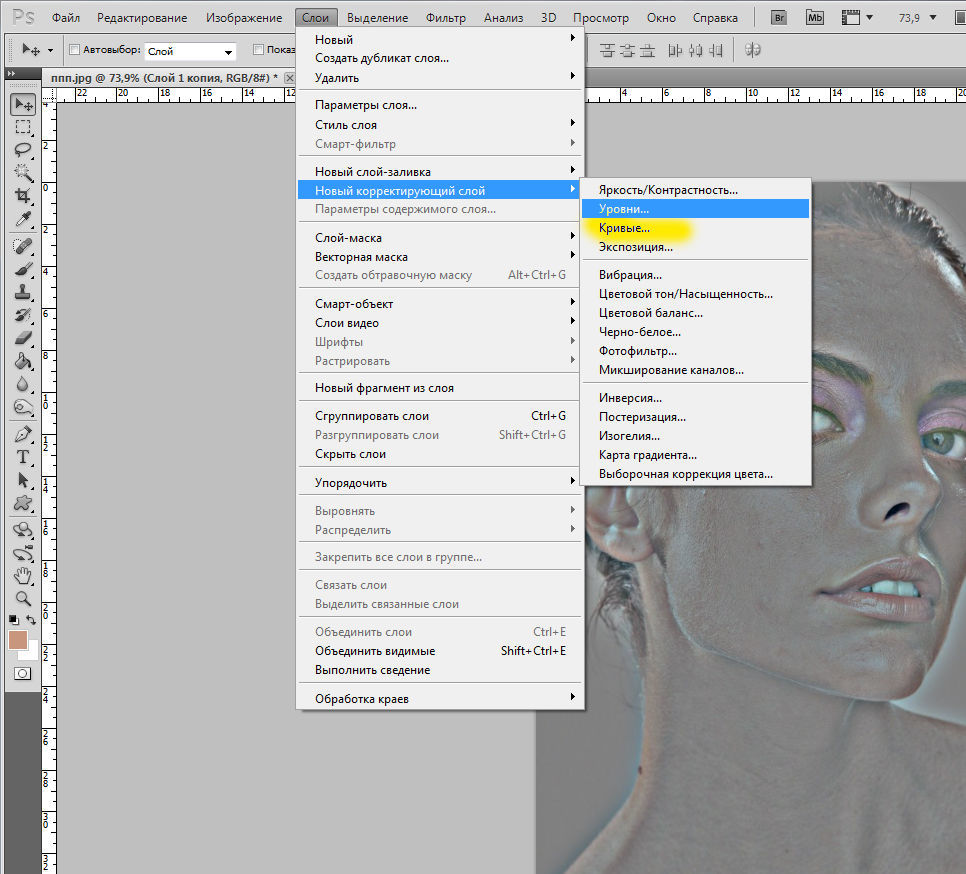Viewport: 966px width, 874px height.
Task: Select the Pen tool
Action: [x=23, y=434]
